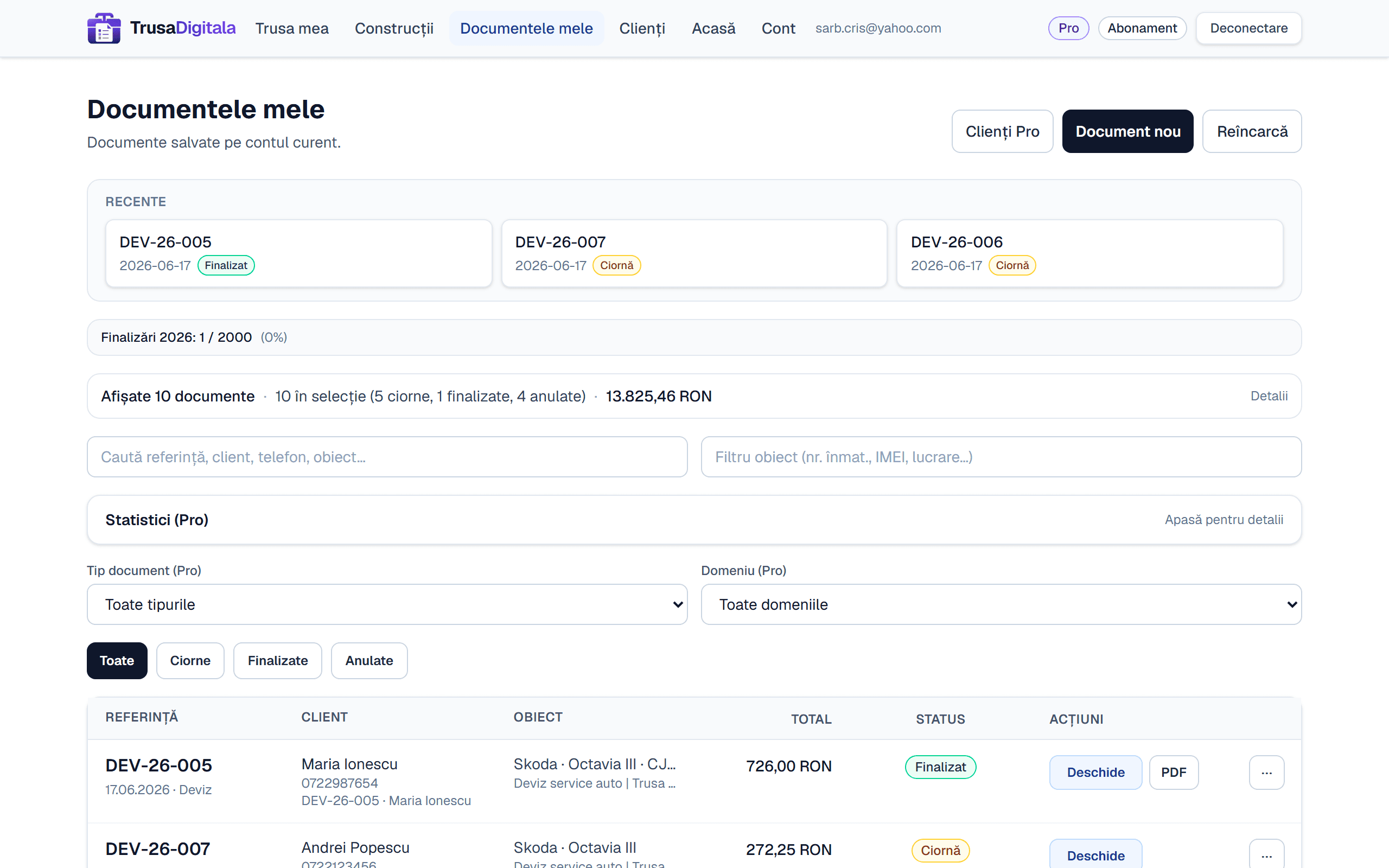Show only Finalizate documents
This screenshot has height=868, width=1389.
tap(278, 660)
